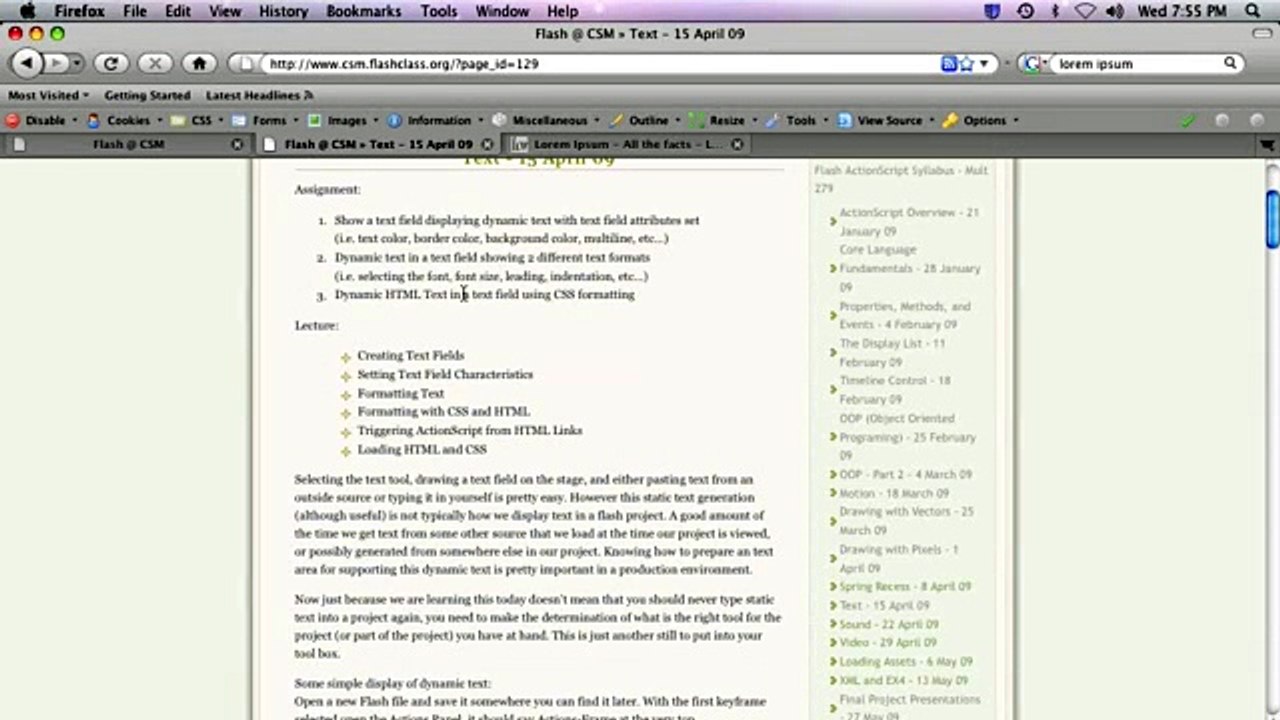Go to the home page icon
This screenshot has width=1280, height=720.
point(199,63)
